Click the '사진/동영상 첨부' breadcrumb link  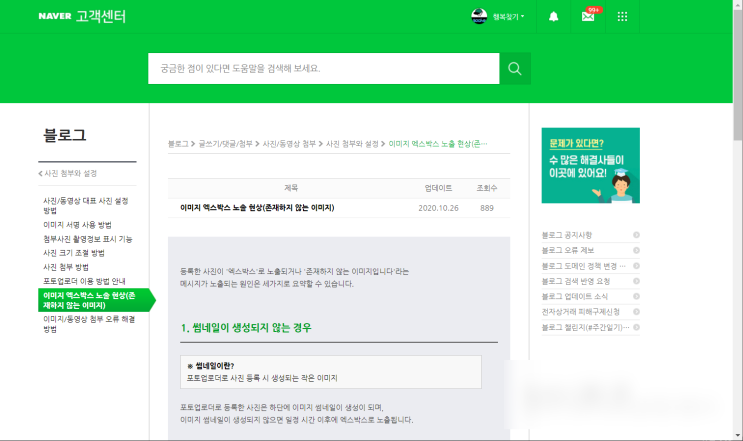pos(289,144)
